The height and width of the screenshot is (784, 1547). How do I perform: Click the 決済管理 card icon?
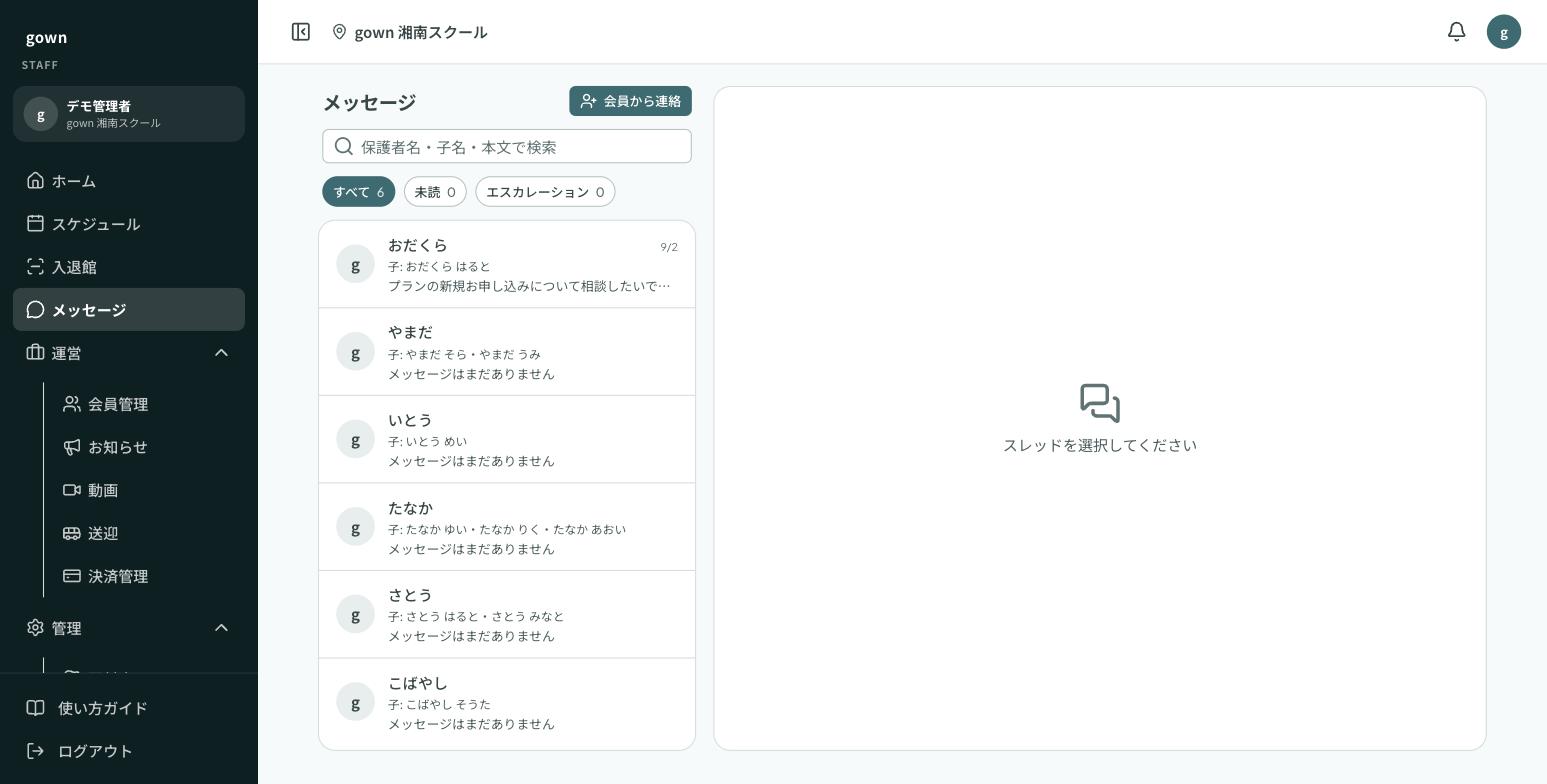(72, 576)
